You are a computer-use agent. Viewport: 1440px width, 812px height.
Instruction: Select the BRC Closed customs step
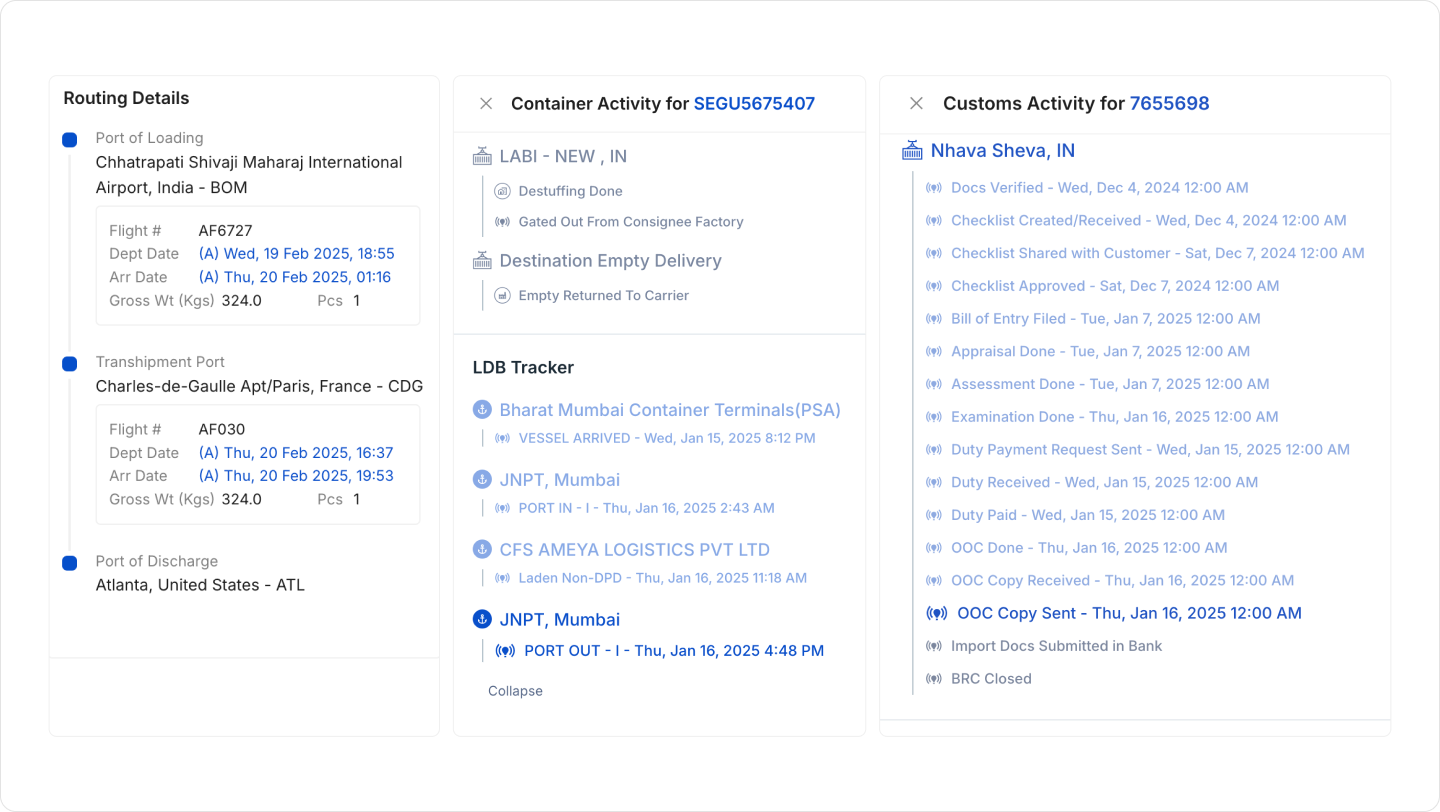point(978,678)
